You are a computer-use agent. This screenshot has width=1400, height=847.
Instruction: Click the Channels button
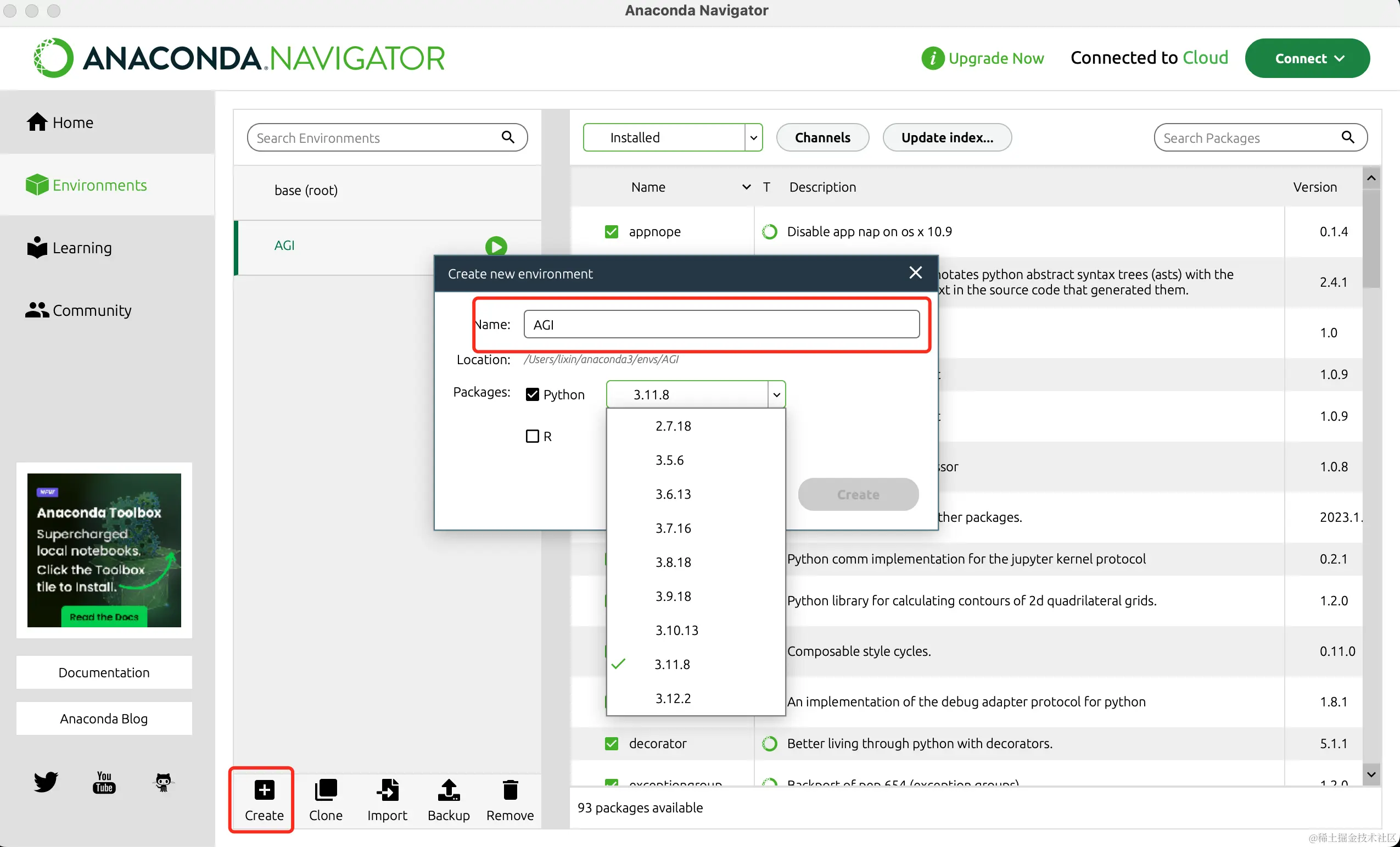pyautogui.click(x=822, y=137)
